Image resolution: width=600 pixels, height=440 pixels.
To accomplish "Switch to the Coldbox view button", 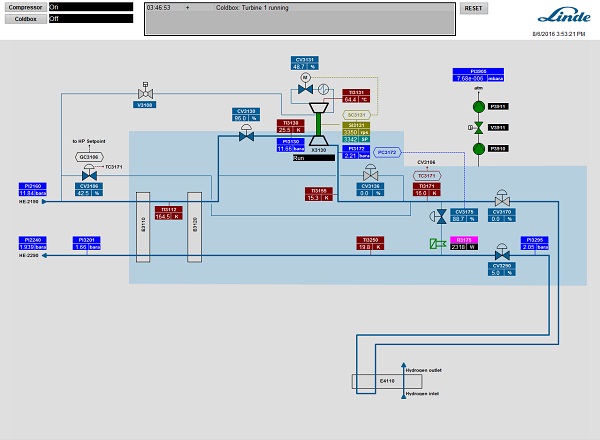I will coord(23,18).
